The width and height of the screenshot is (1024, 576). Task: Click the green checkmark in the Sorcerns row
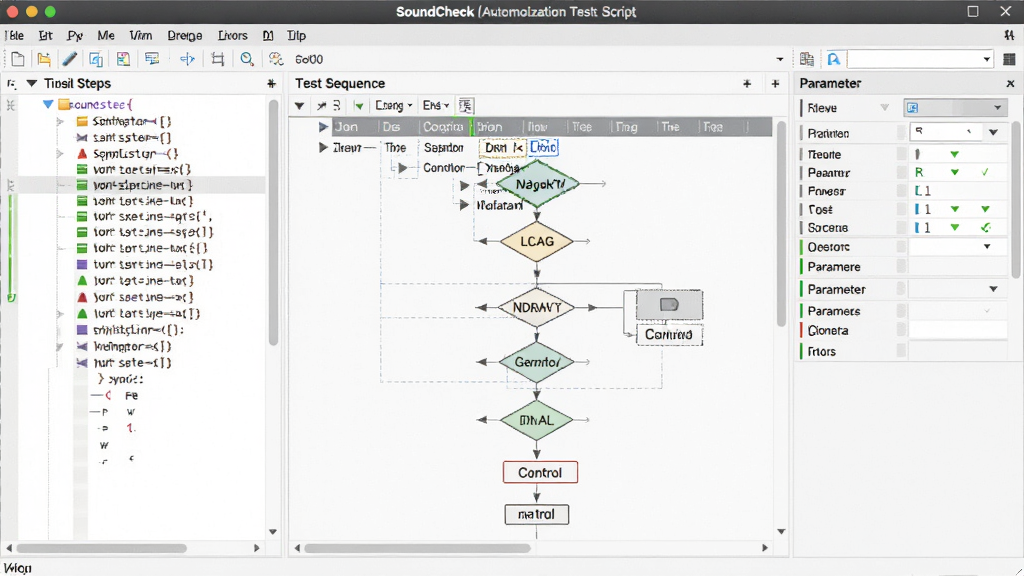point(985,227)
